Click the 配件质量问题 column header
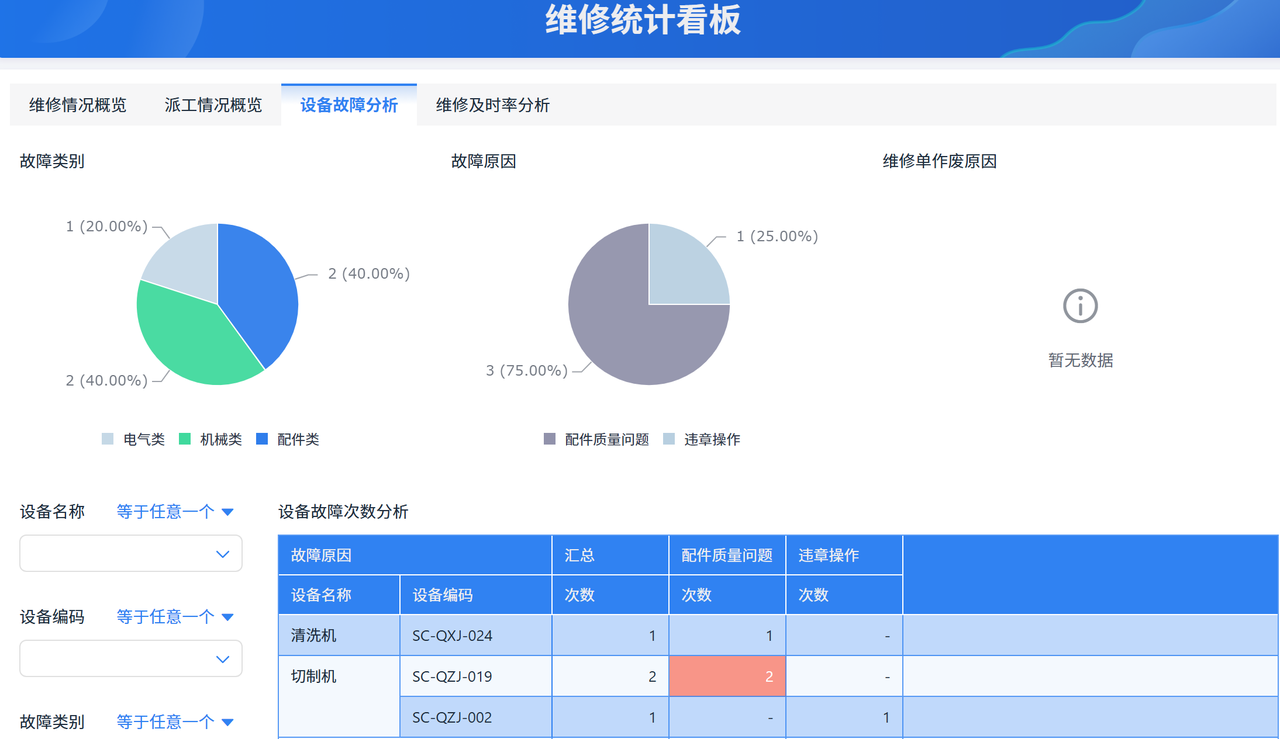Screen dimensions: 1280x739 click(727, 555)
